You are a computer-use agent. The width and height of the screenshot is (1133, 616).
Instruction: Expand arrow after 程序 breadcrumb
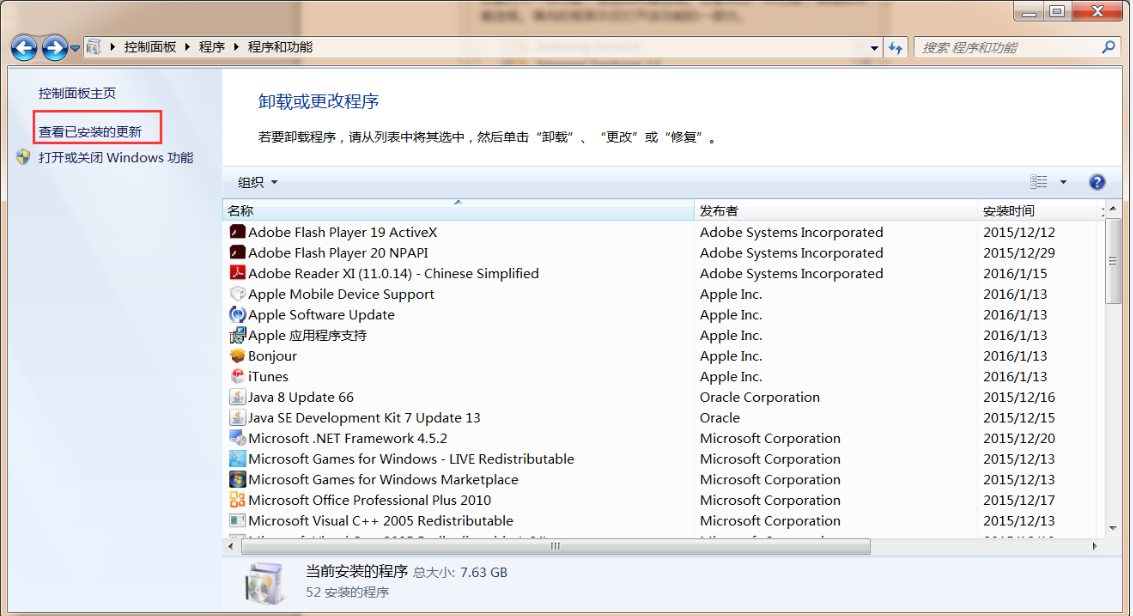[x=236, y=47]
